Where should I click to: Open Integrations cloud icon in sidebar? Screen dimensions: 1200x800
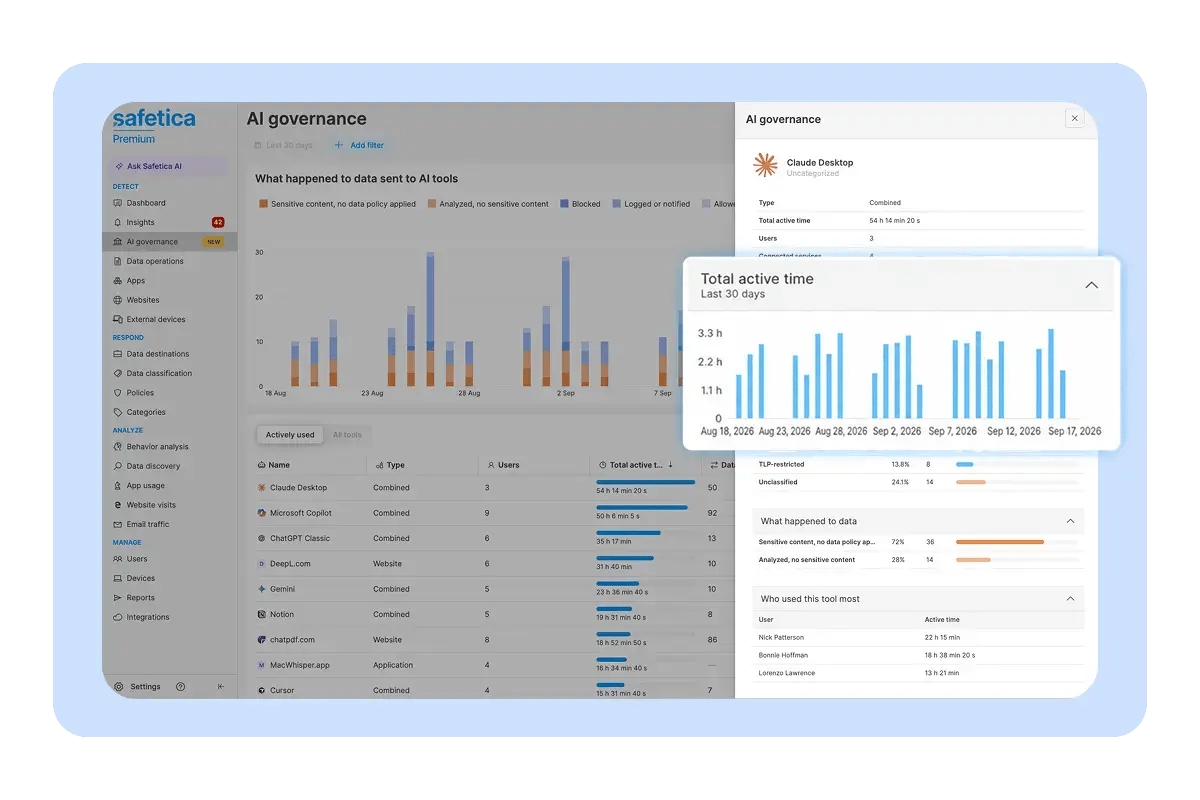pos(118,617)
